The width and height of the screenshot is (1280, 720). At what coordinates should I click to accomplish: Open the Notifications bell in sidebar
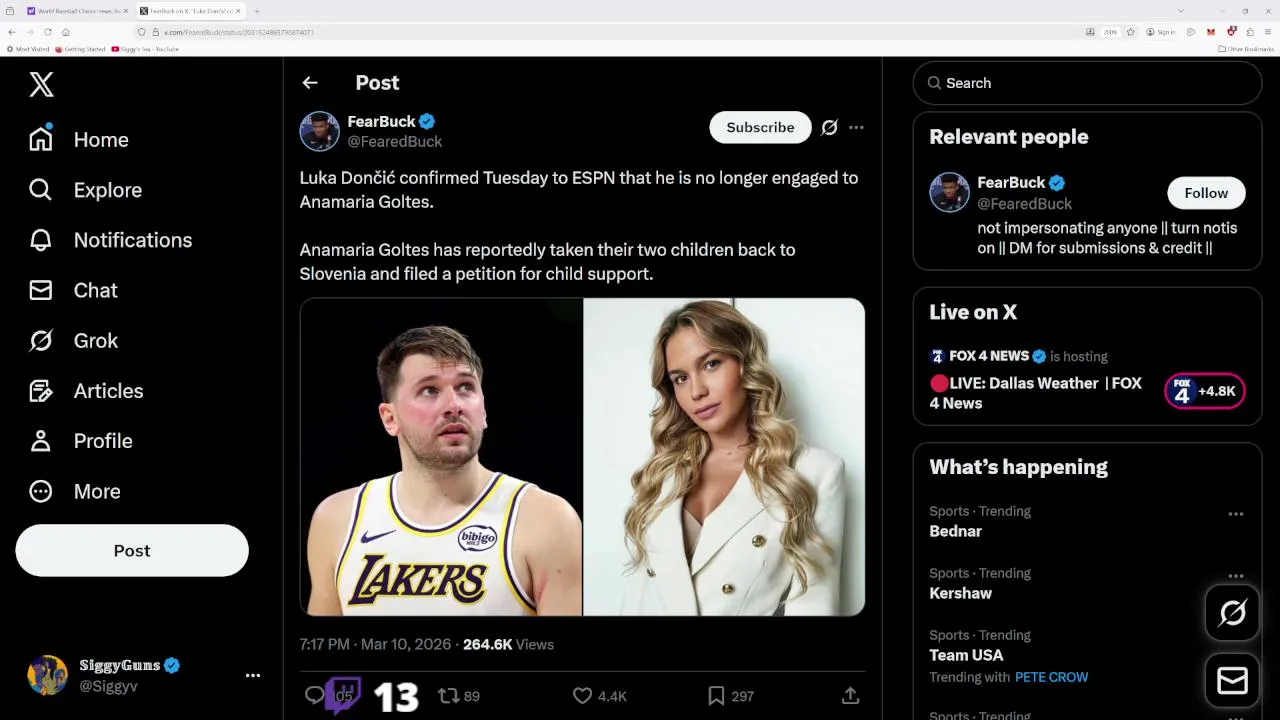tap(41, 240)
